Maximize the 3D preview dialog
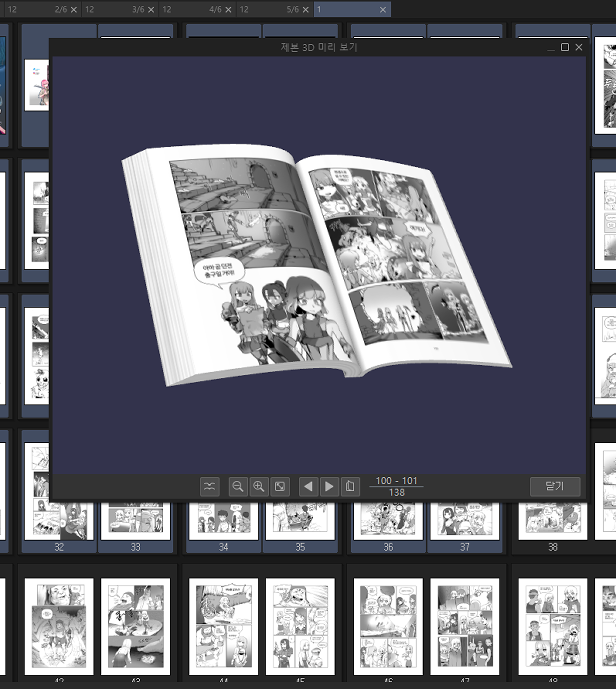This screenshot has width=616, height=689. point(565,47)
